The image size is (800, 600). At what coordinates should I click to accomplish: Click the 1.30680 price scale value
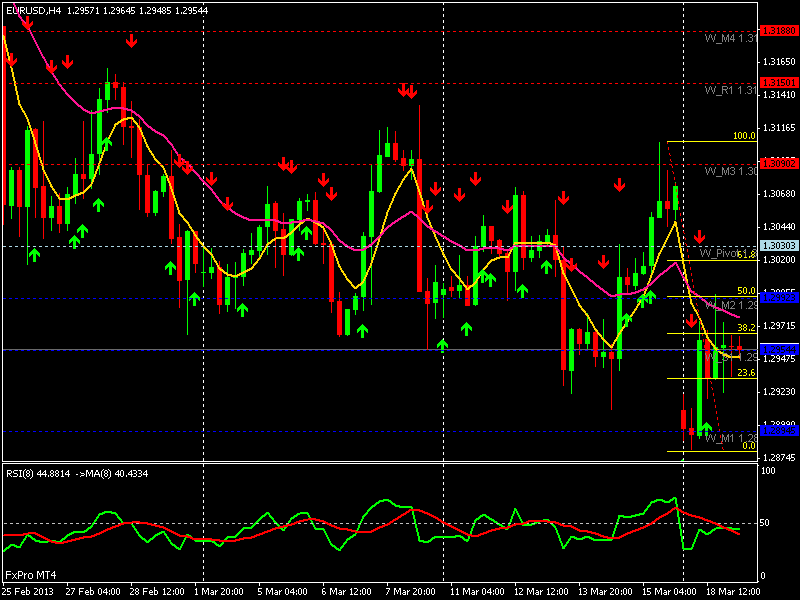pos(779,194)
